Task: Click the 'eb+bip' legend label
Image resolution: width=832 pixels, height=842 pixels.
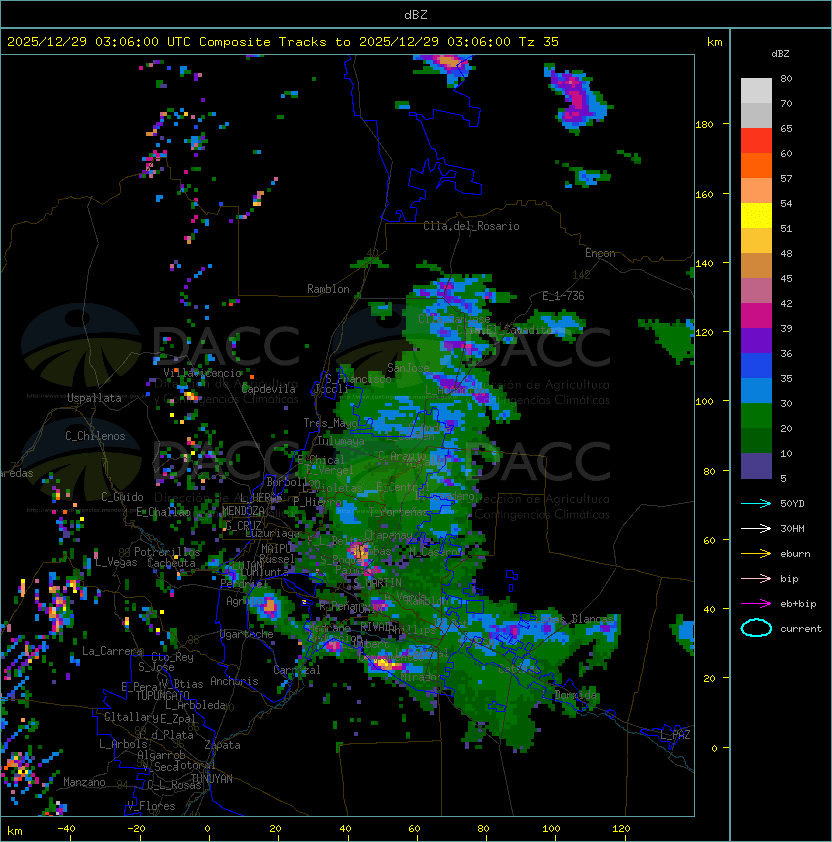Action: point(798,604)
